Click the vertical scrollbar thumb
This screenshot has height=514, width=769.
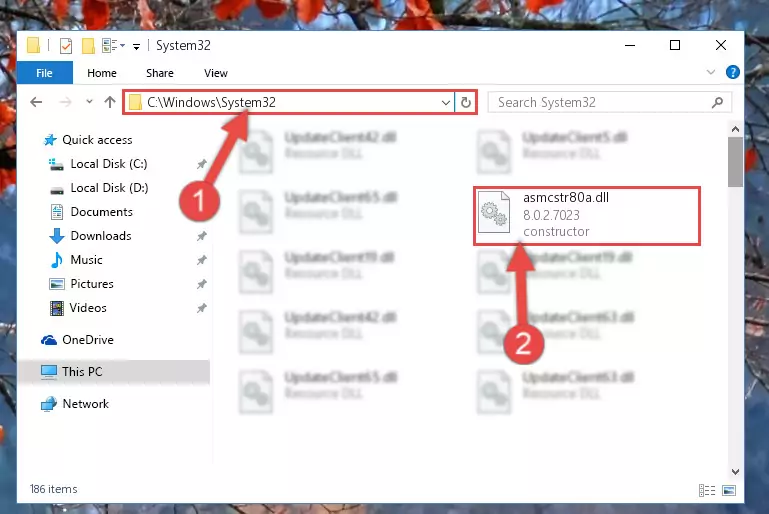pos(735,162)
